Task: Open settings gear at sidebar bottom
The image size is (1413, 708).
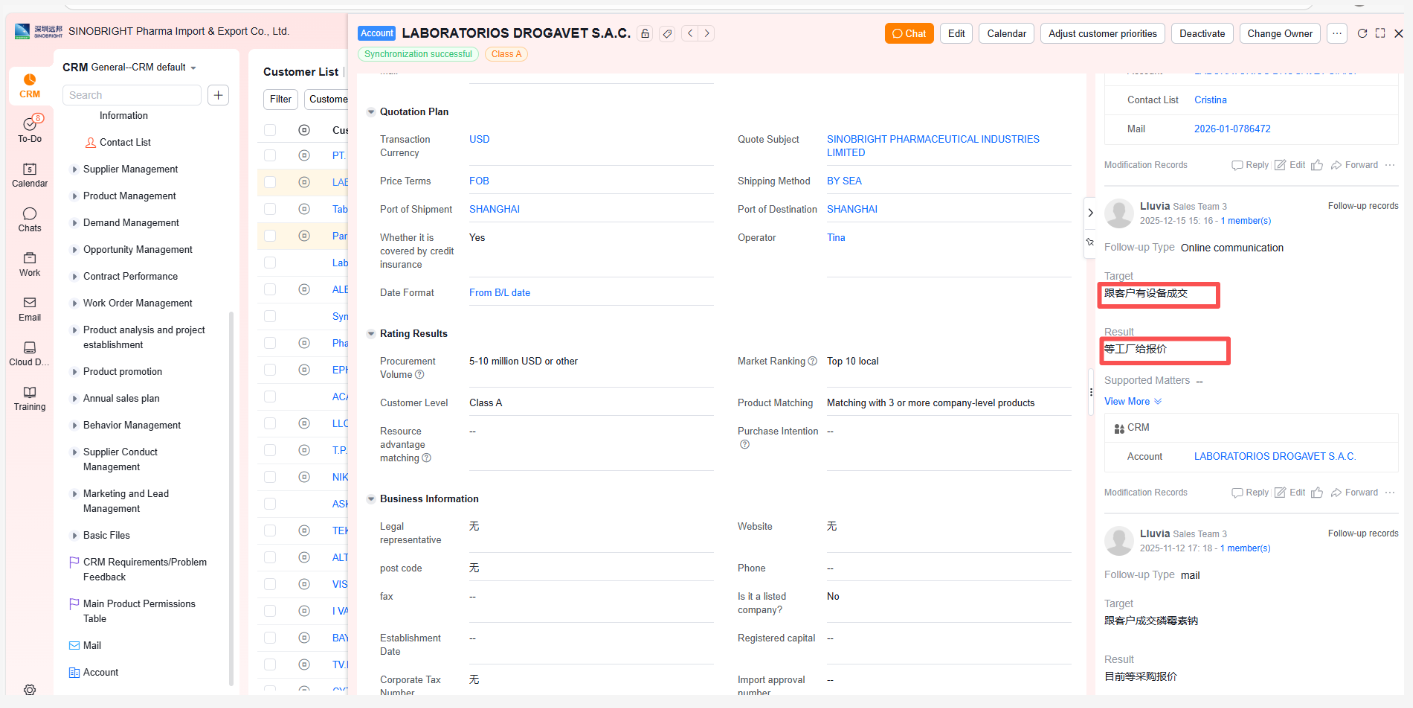Action: (29, 689)
